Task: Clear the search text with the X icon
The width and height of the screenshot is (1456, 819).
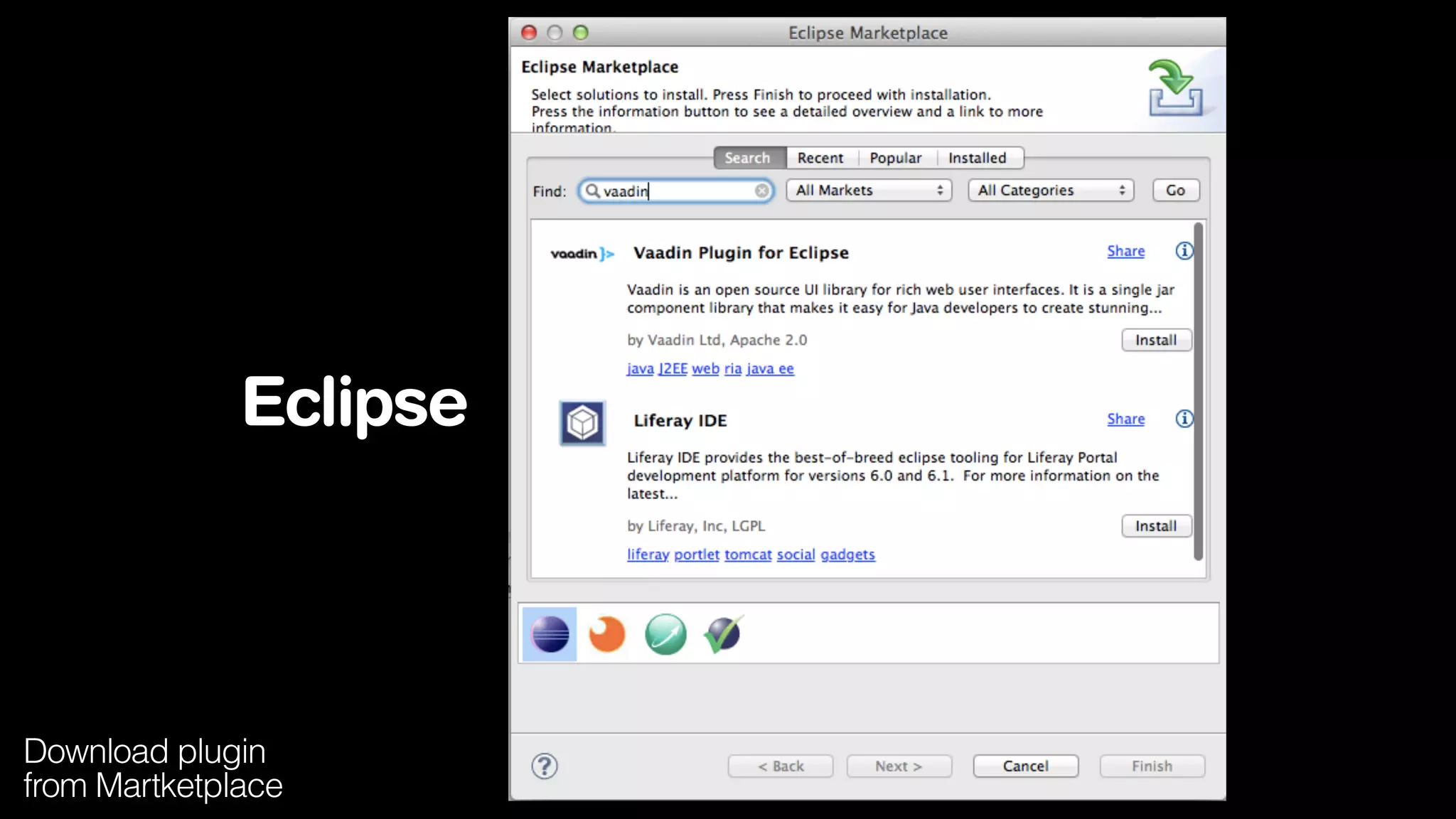Action: (x=761, y=191)
